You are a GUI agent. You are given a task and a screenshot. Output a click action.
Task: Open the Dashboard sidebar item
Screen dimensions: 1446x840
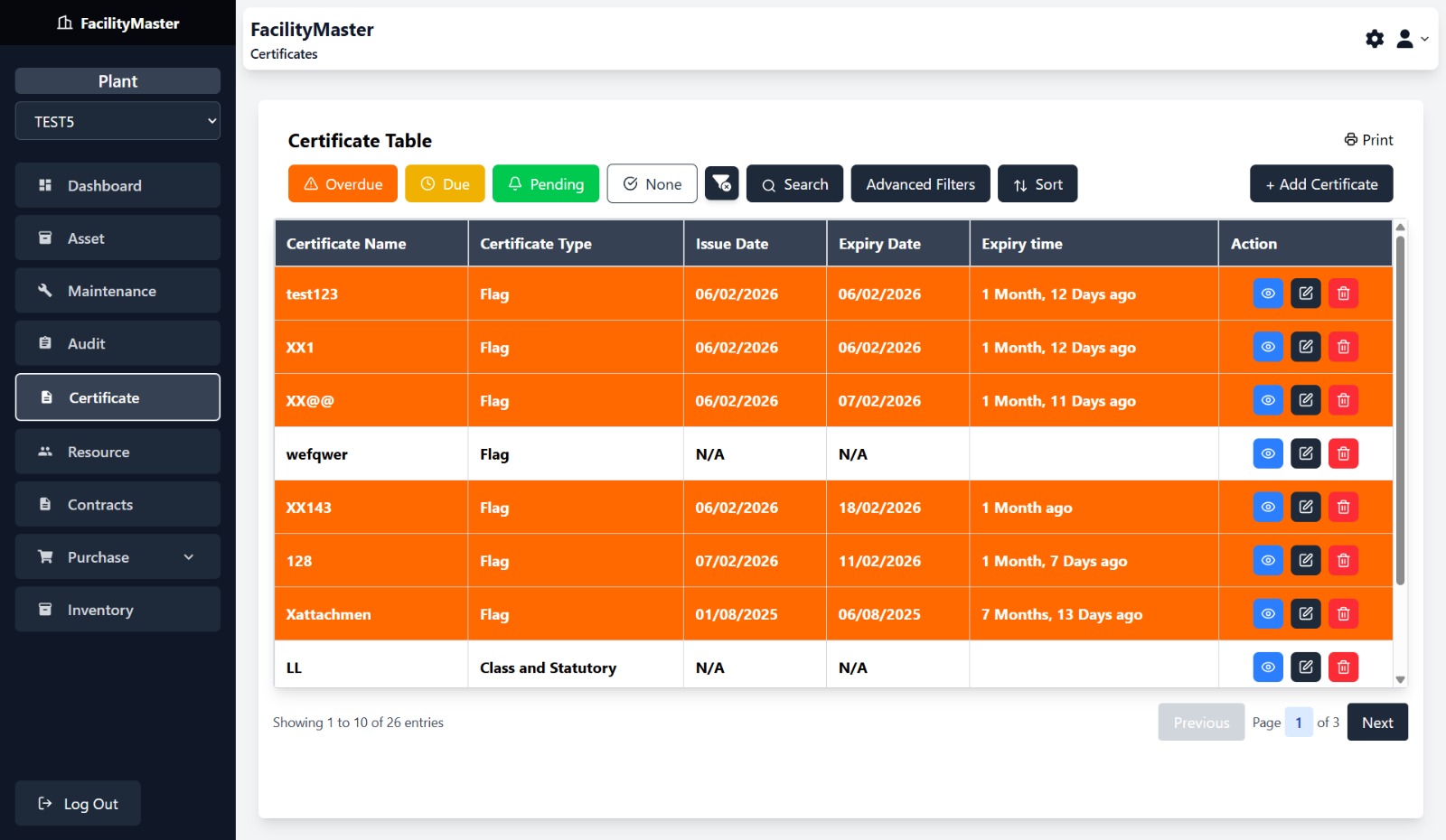tap(117, 186)
